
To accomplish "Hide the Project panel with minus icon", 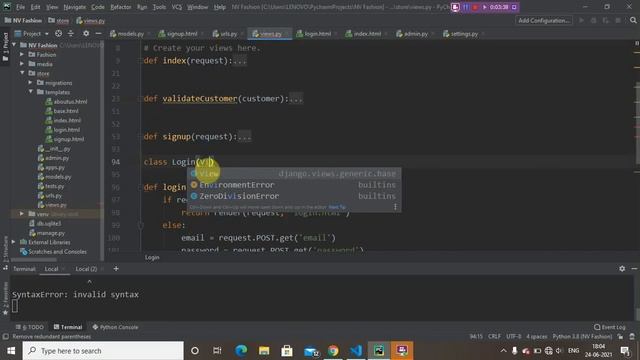I will 98,34.
